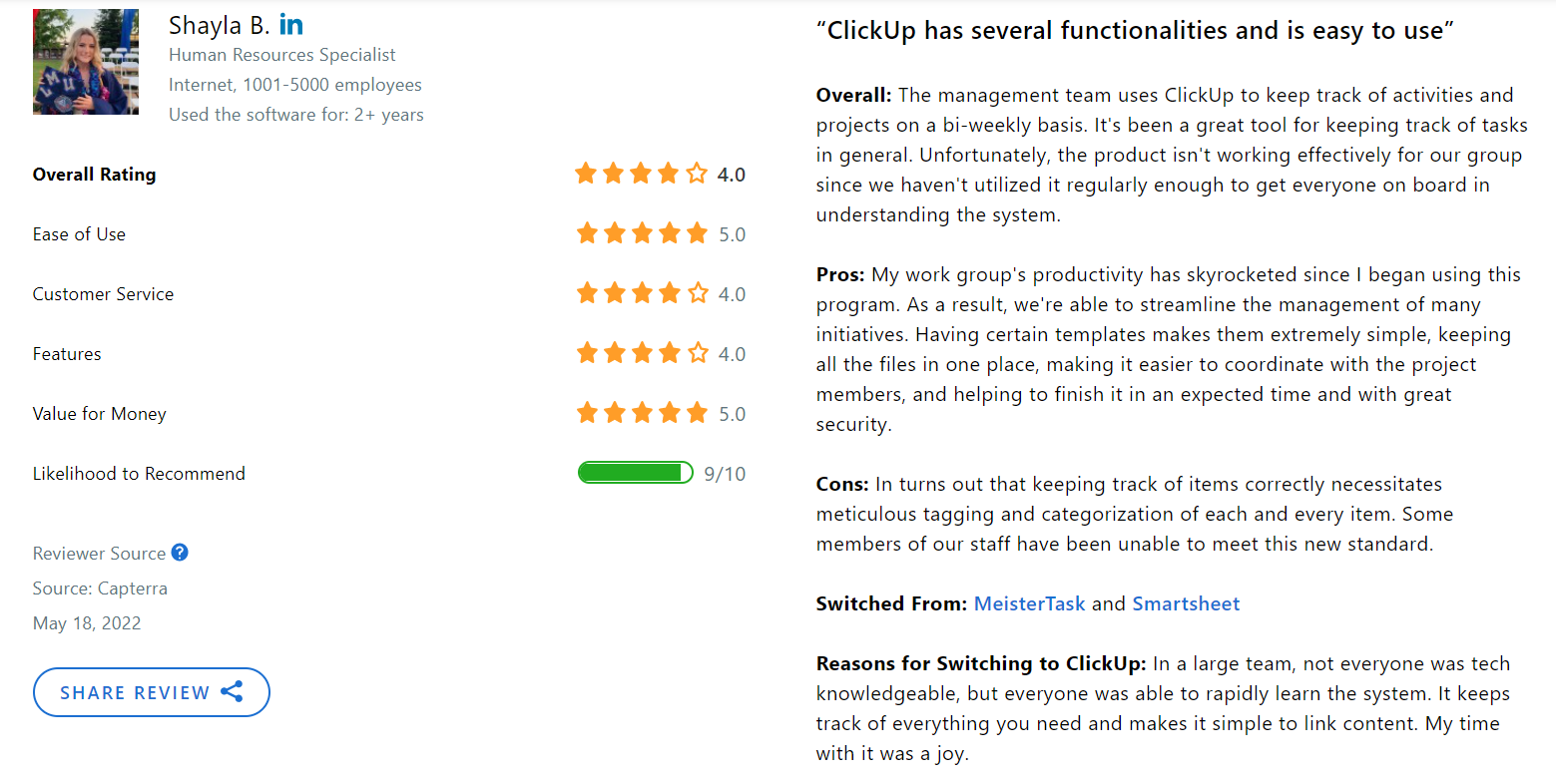1556x784 pixels.
Task: Select the empty star for Customer Service
Action: (x=698, y=292)
